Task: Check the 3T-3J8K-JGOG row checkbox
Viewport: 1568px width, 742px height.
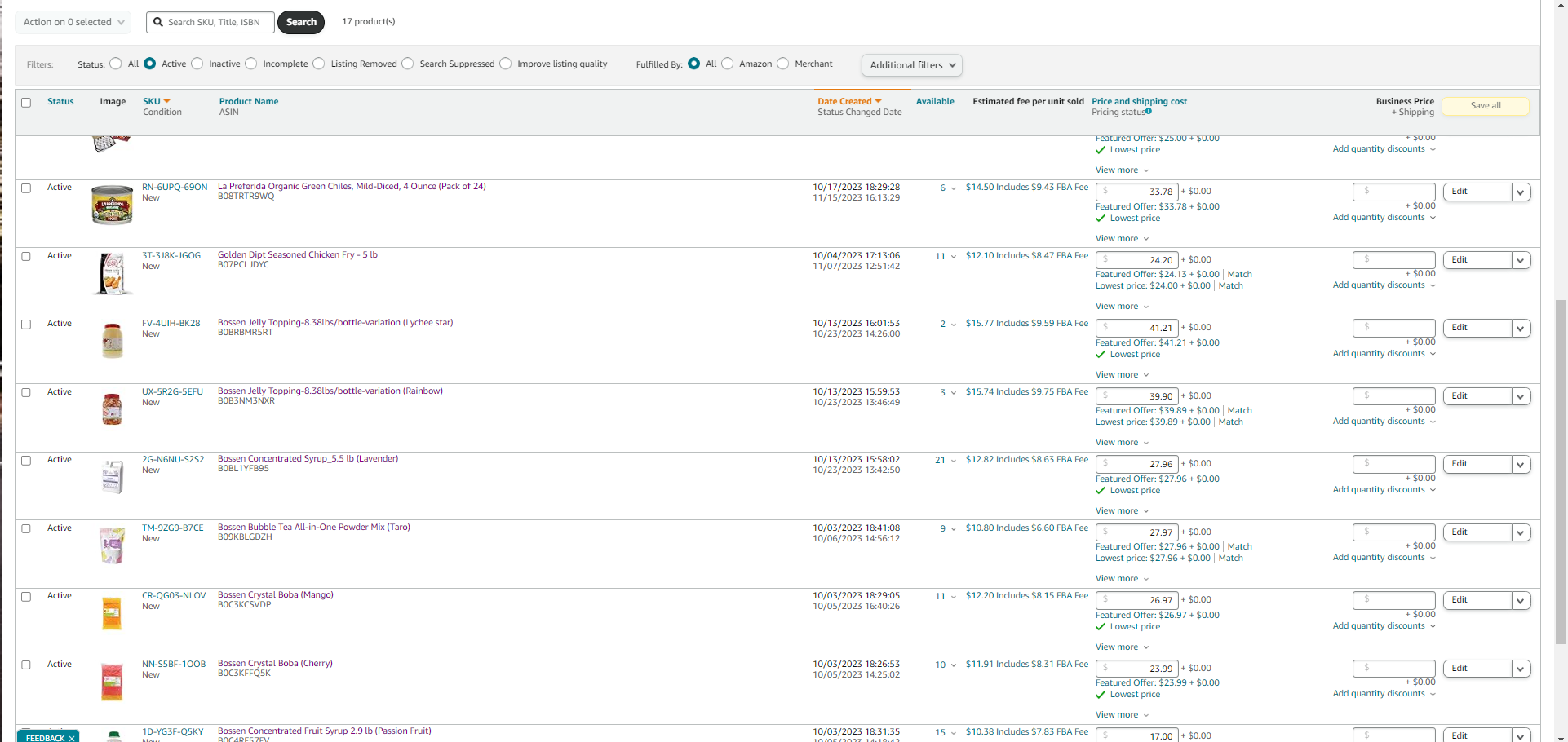Action: [26, 256]
